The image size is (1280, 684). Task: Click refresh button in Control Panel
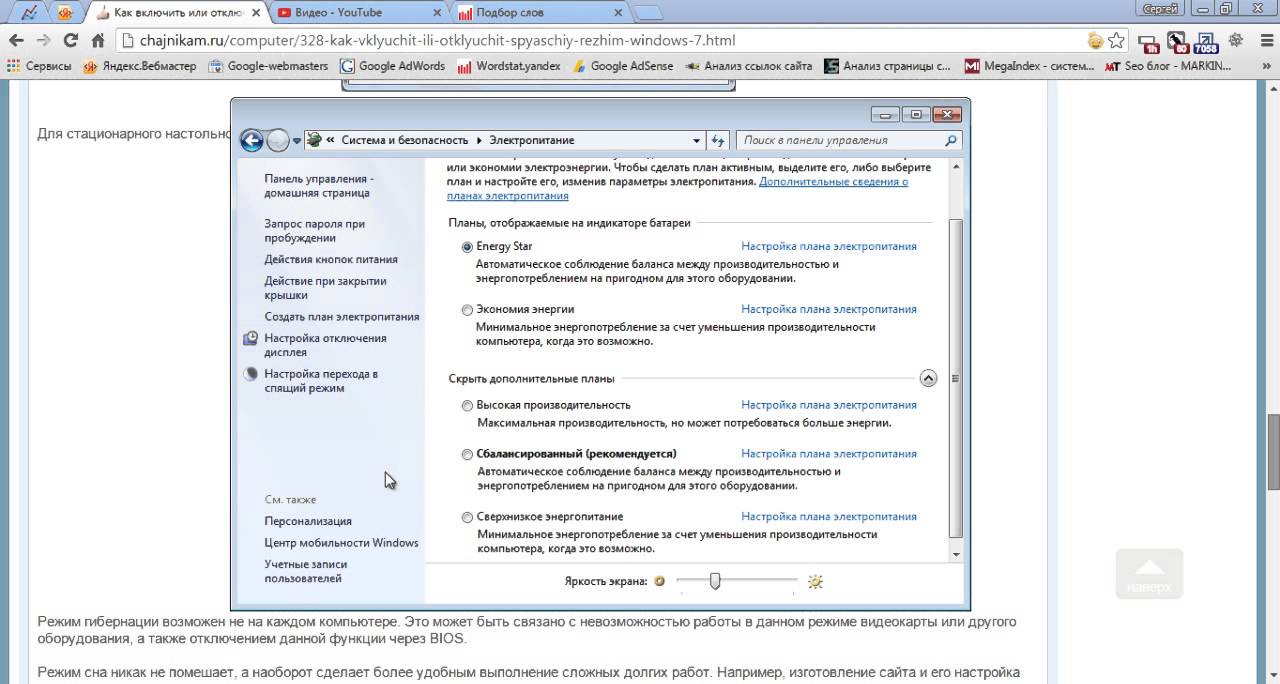coord(719,141)
